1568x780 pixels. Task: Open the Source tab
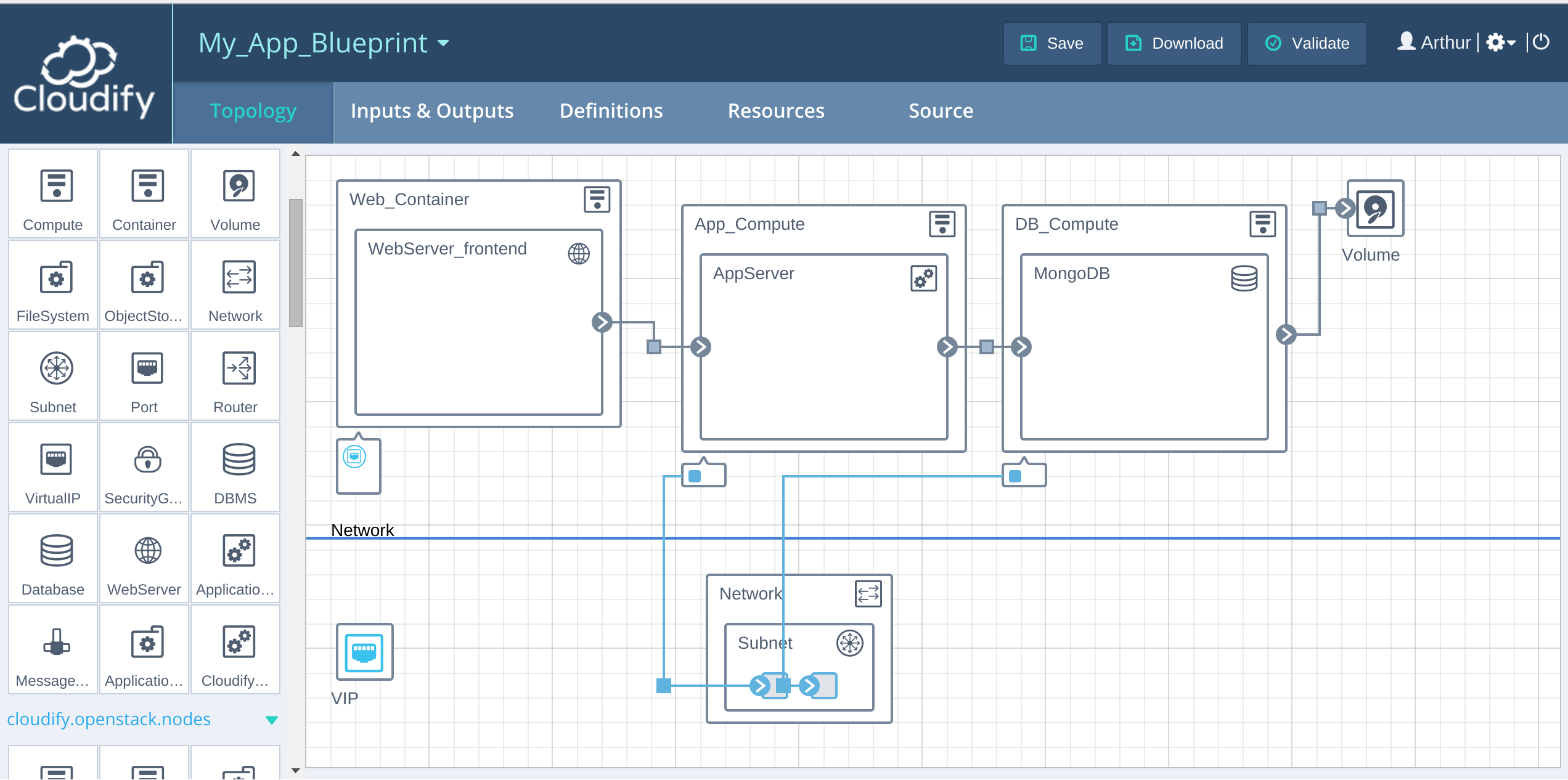941,111
